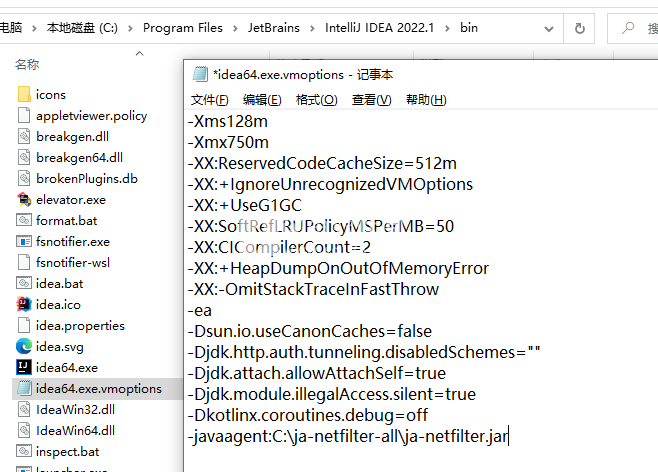
Task: Click the HeapDumpOnOutOfMemoryError line
Action: coord(338,268)
